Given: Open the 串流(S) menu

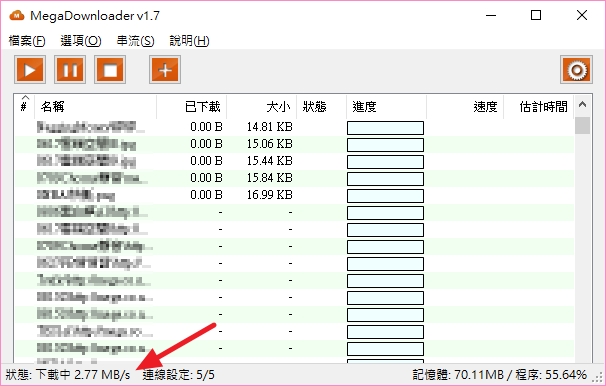Looking at the screenshot, I should point(136,41).
